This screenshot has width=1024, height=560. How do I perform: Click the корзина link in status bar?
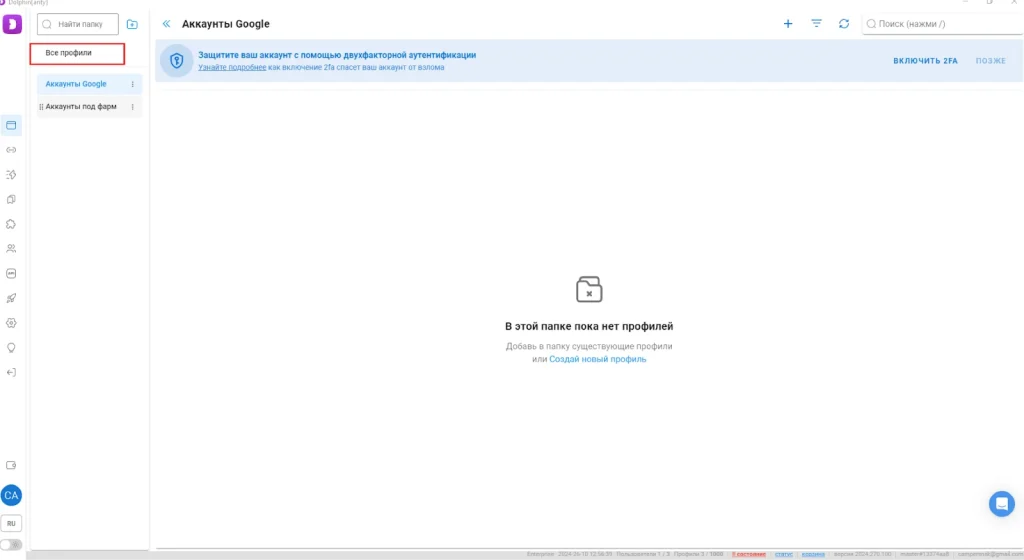[x=813, y=554]
